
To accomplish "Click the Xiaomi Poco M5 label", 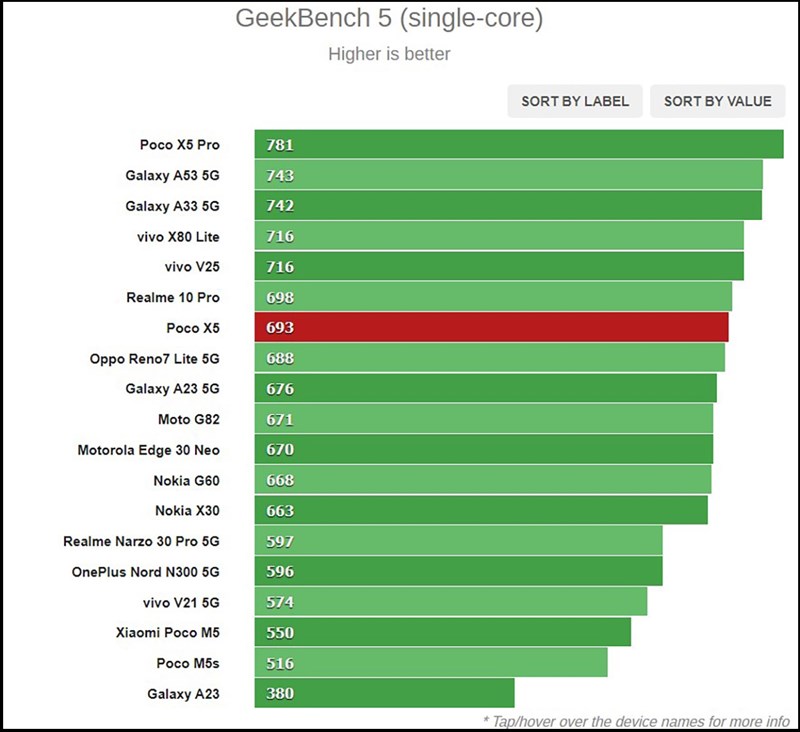I will [167, 633].
